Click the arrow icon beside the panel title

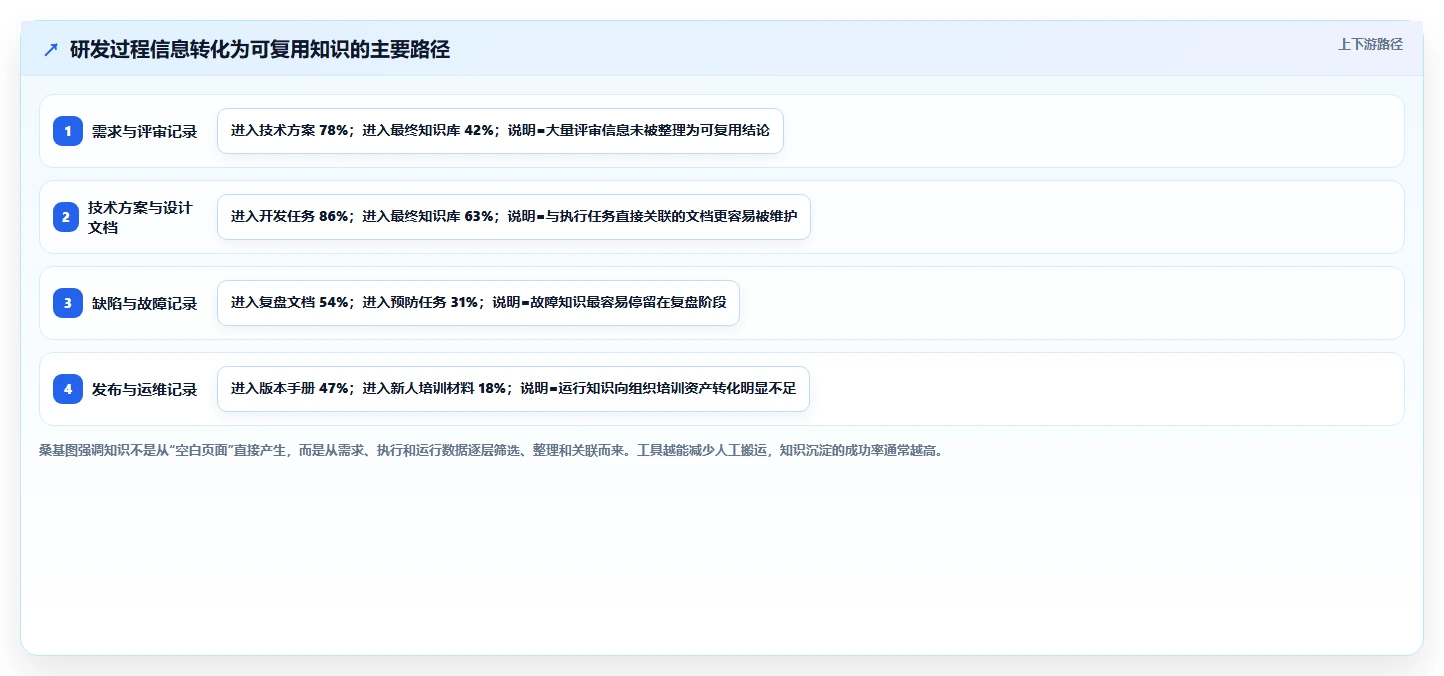(51, 50)
